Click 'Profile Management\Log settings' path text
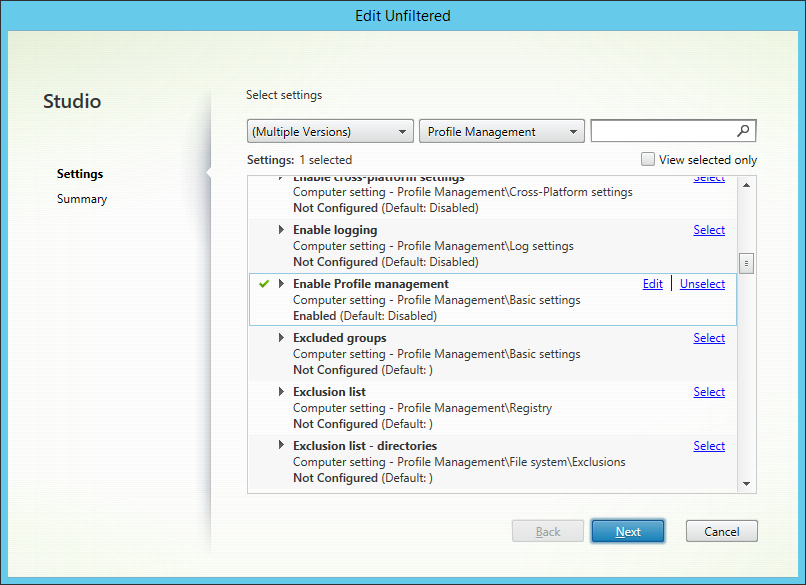Screen dimensions: 806x585 click(485, 246)
